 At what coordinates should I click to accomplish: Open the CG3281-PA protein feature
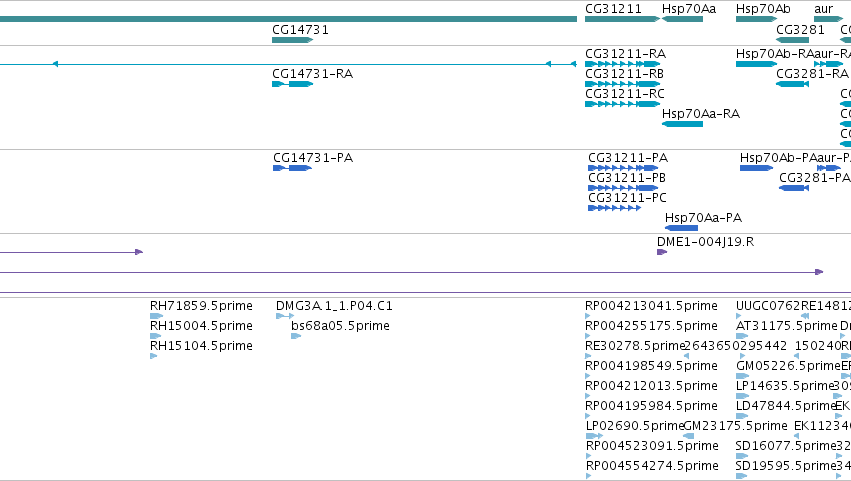[x=794, y=188]
